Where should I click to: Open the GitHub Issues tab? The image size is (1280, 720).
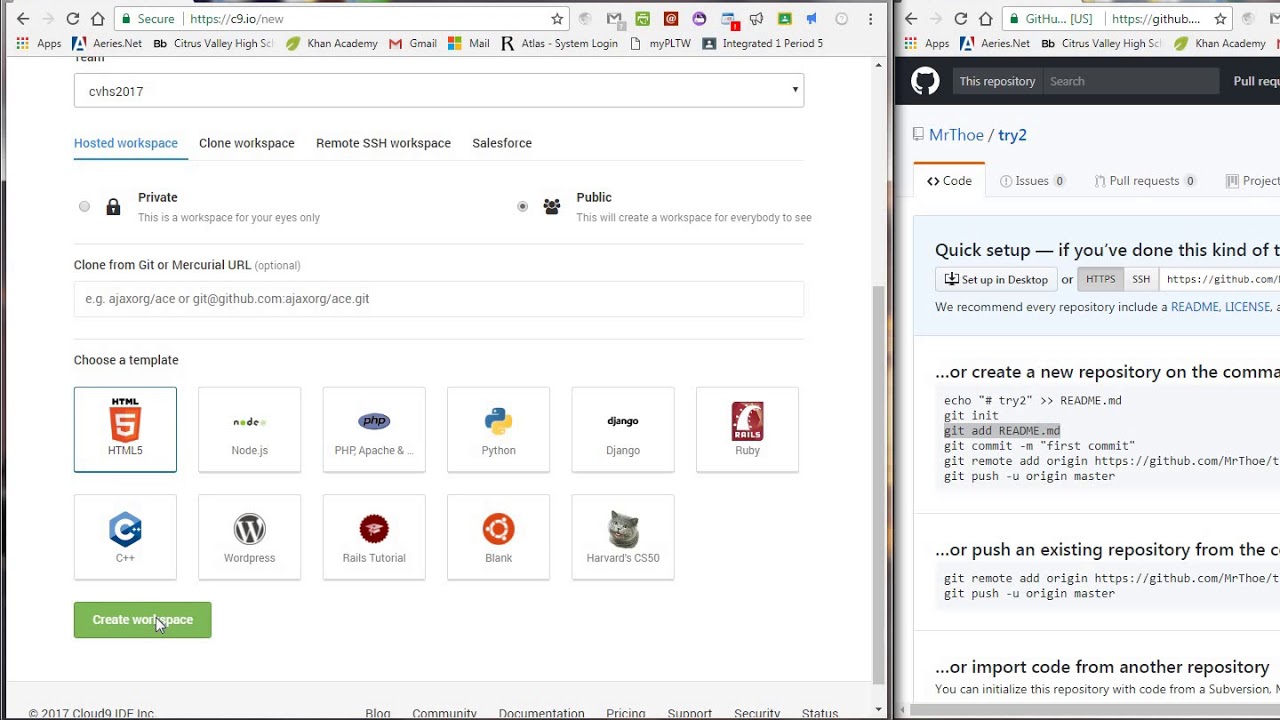click(x=1032, y=181)
